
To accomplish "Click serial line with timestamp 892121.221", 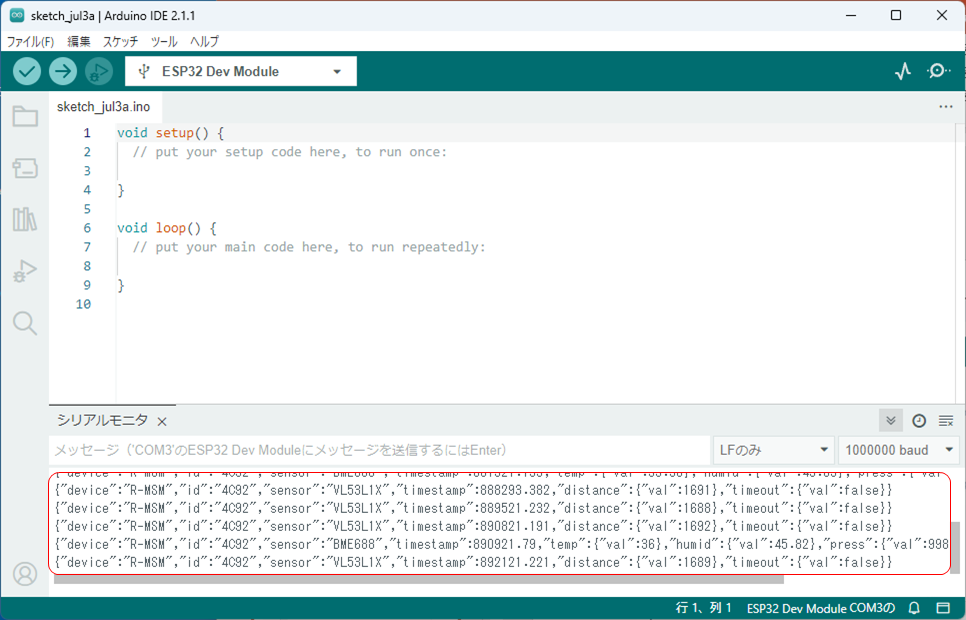I will pos(473,562).
